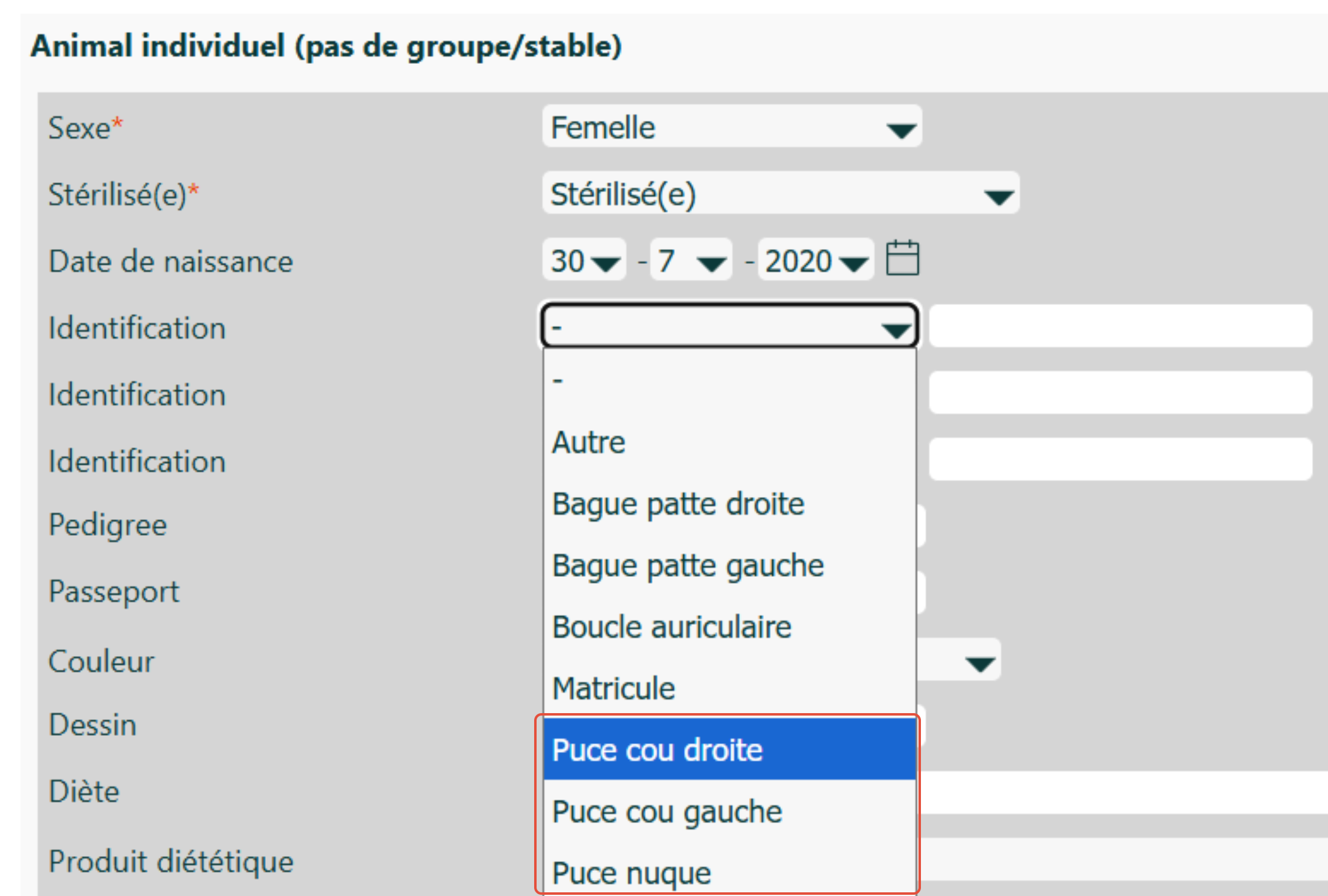Collapse the open Identification type dropdown
Screen dimensions: 1328x896
click(729, 326)
